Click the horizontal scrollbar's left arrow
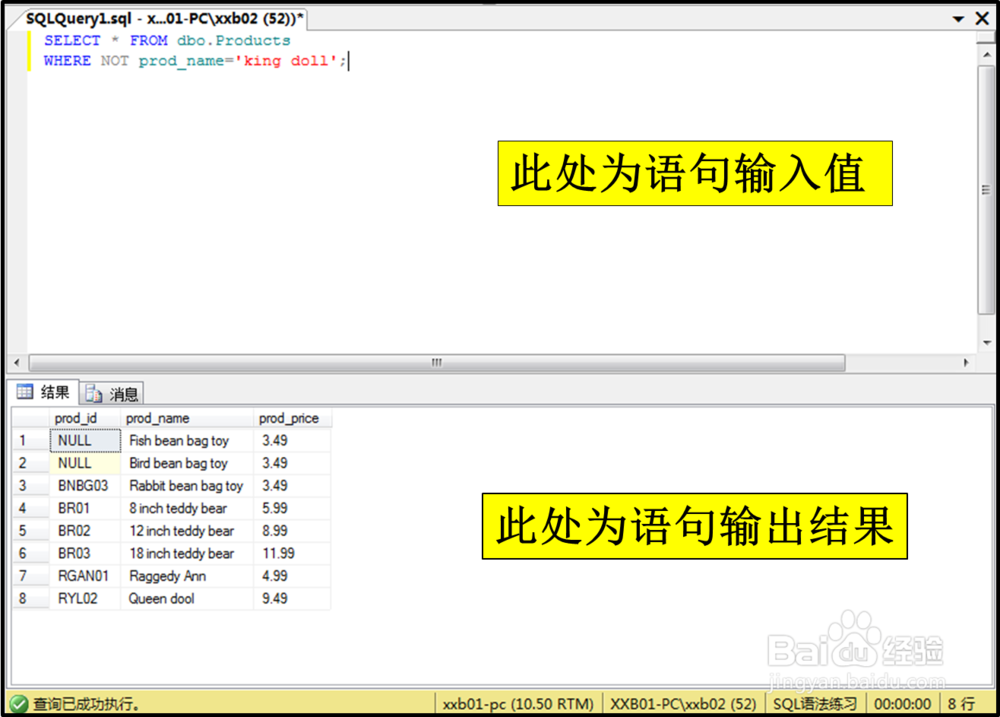 (x=16, y=363)
